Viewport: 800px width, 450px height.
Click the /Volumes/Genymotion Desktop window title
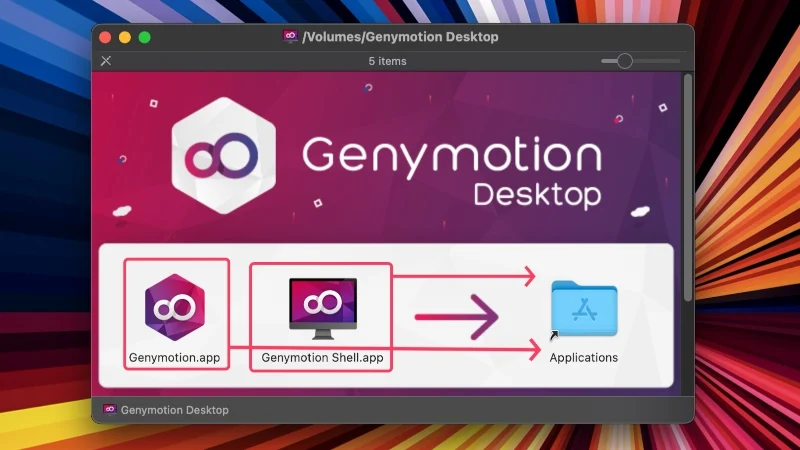tap(400, 37)
